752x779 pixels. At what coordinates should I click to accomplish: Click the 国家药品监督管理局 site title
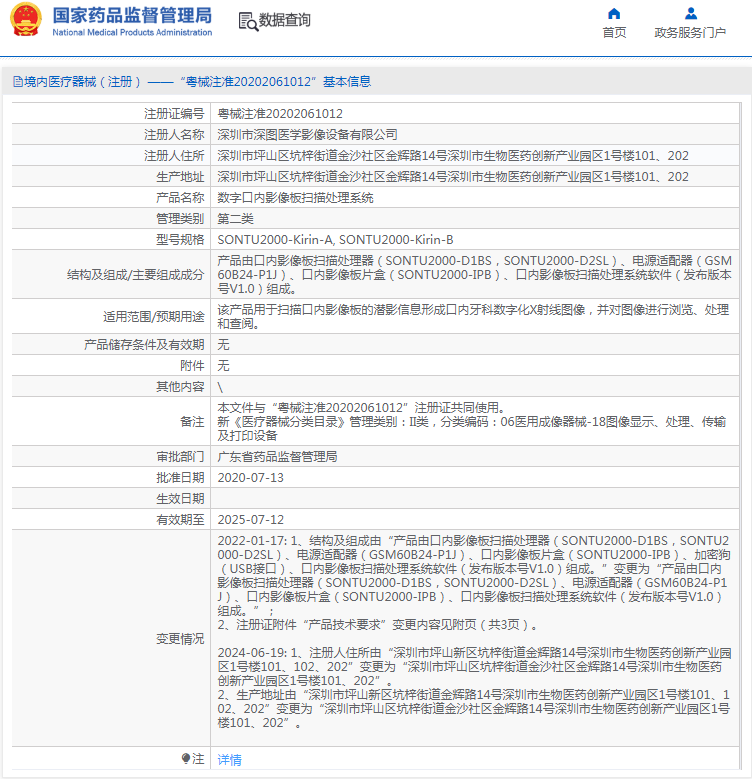[x=132, y=15]
